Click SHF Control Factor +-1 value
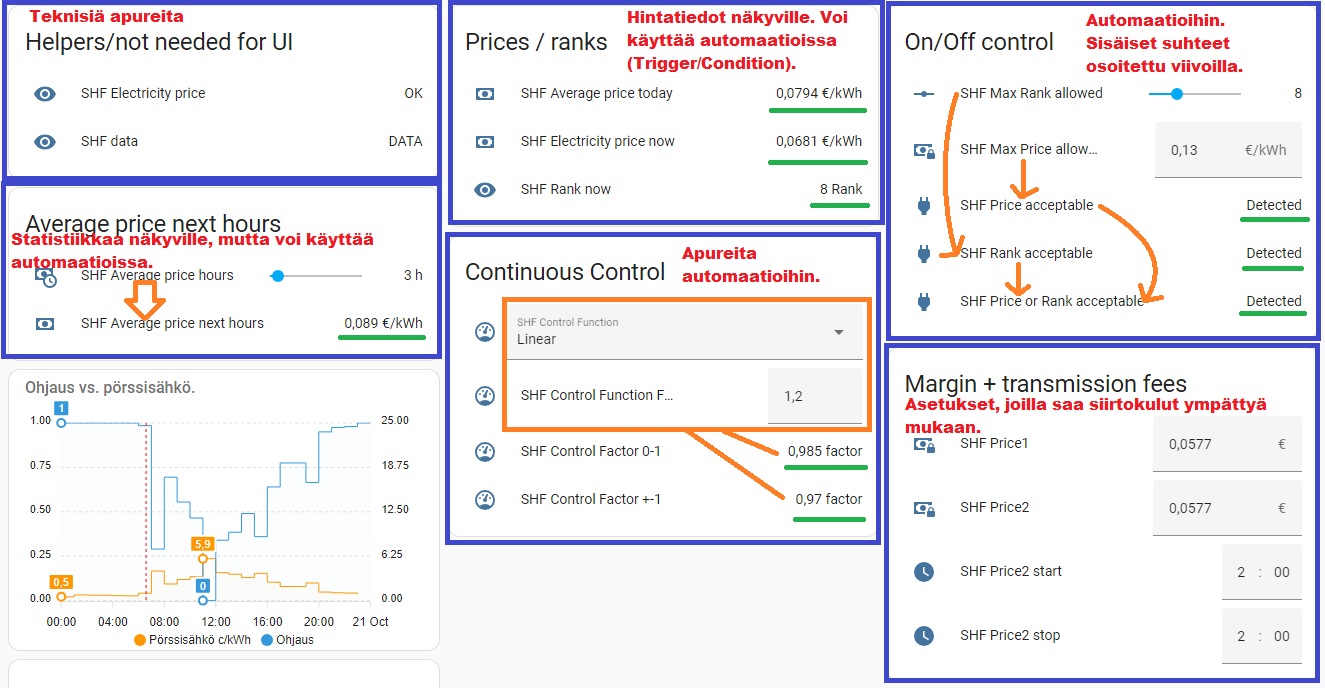This screenshot has width=1325, height=688. (828, 500)
